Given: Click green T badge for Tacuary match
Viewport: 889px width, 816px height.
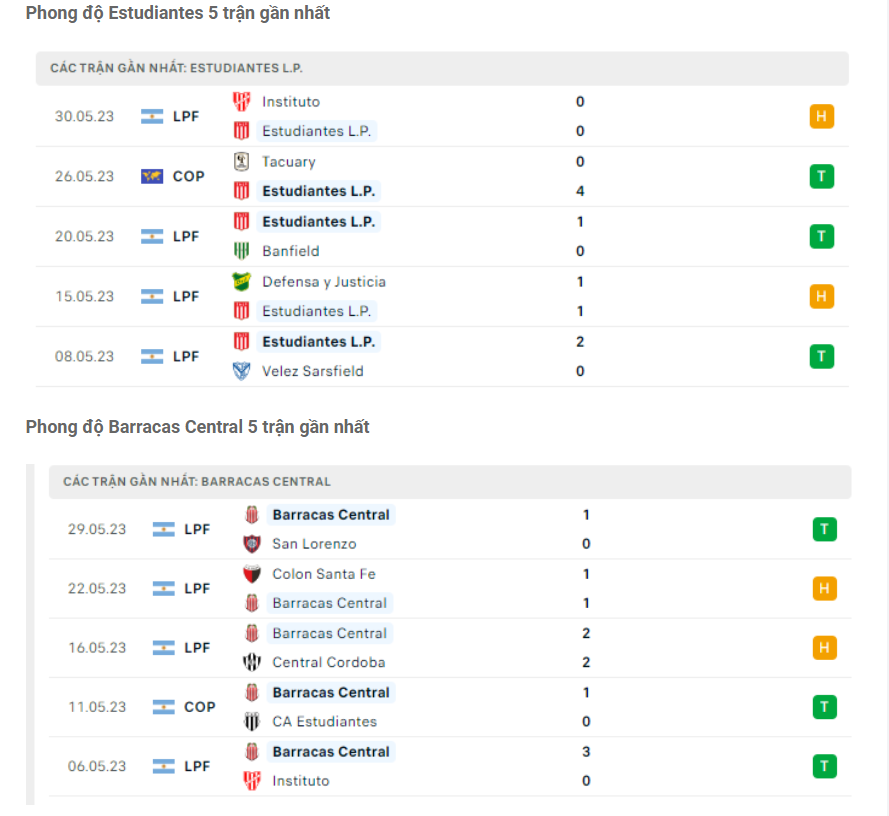Looking at the screenshot, I should click(x=822, y=176).
